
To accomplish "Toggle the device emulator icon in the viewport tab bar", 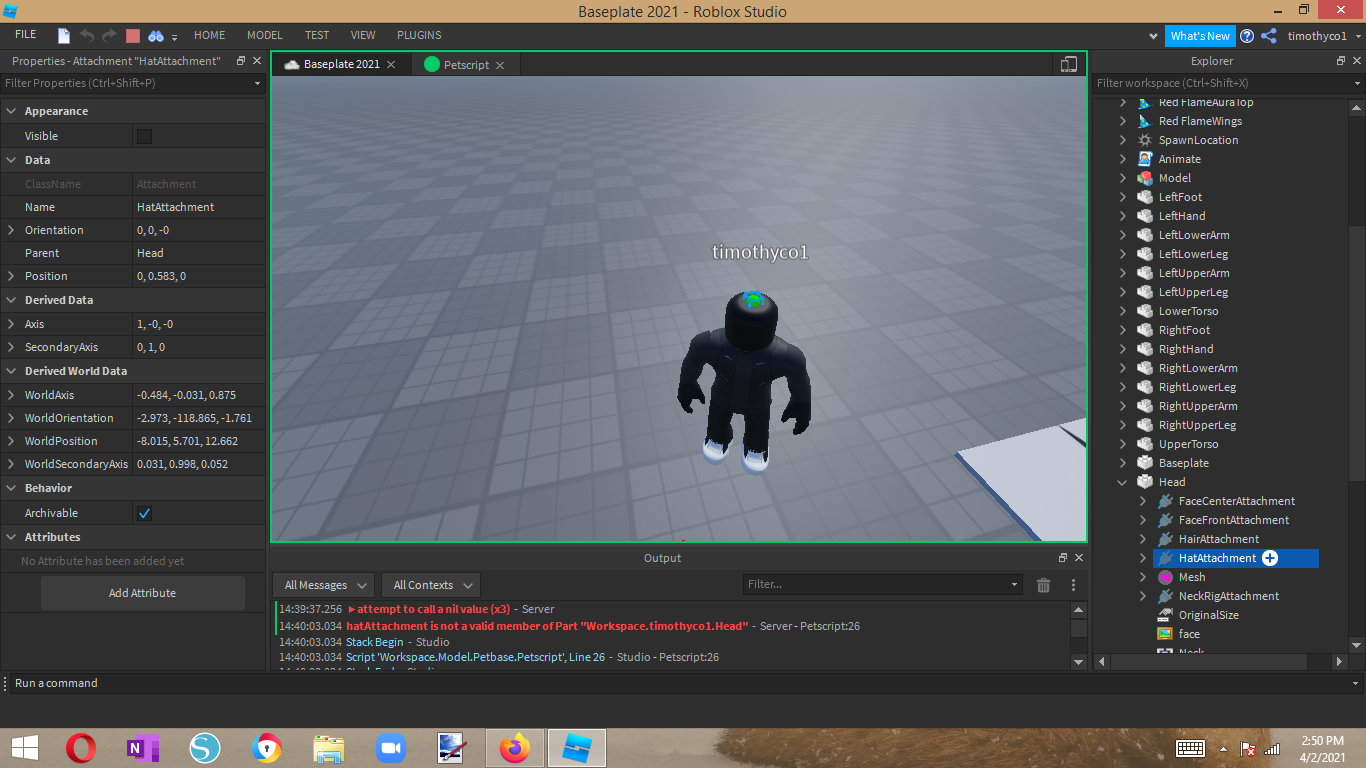I will point(1069,64).
